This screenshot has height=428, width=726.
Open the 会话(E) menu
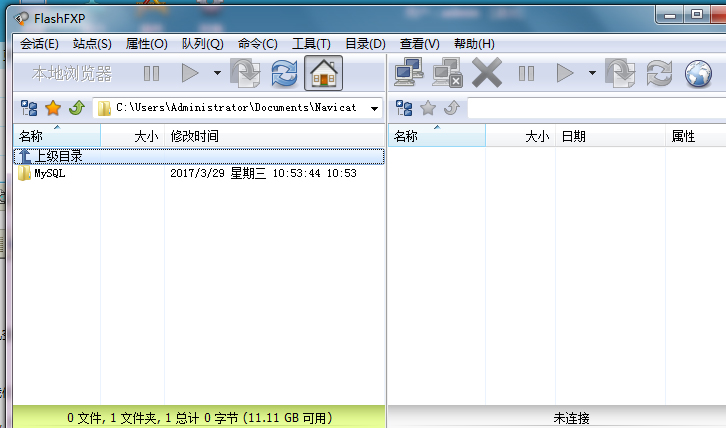point(39,44)
